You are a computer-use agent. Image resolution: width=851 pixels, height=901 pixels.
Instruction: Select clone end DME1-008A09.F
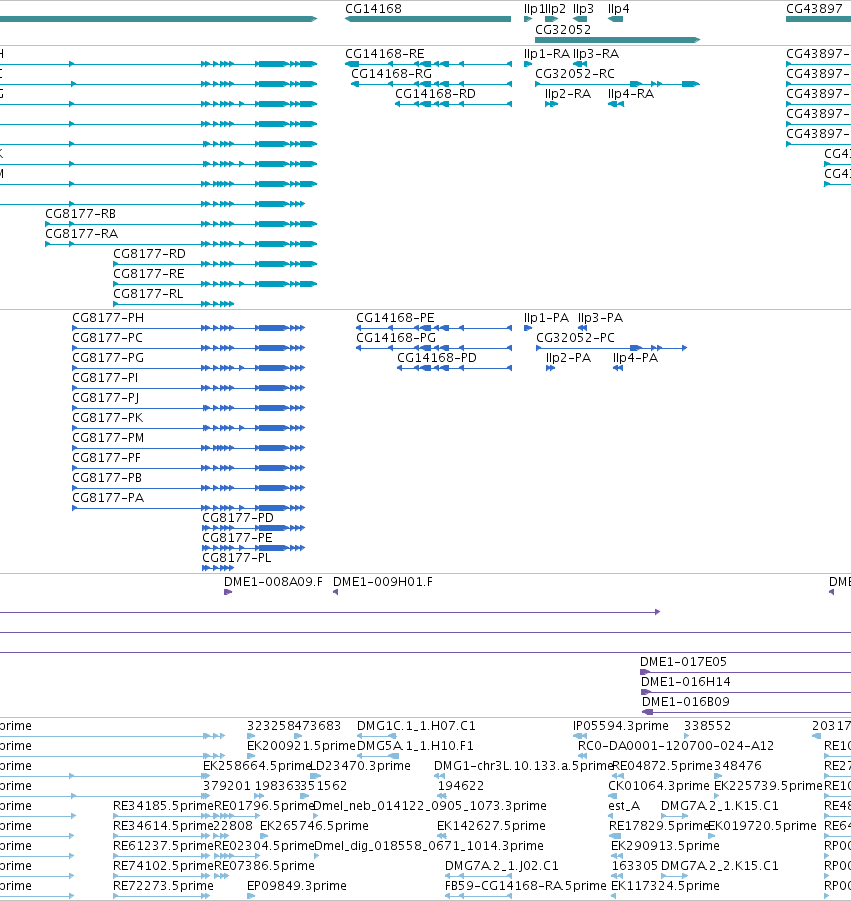(274, 582)
